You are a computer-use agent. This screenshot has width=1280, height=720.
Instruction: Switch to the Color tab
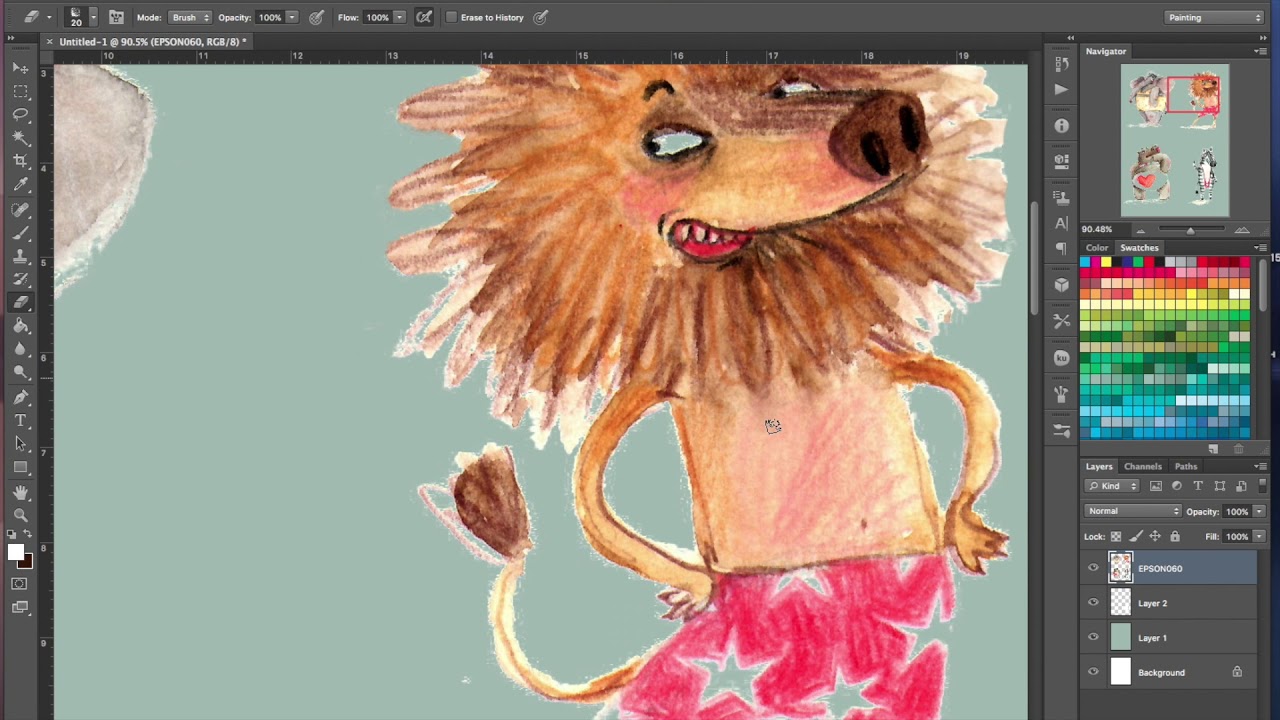1097,247
